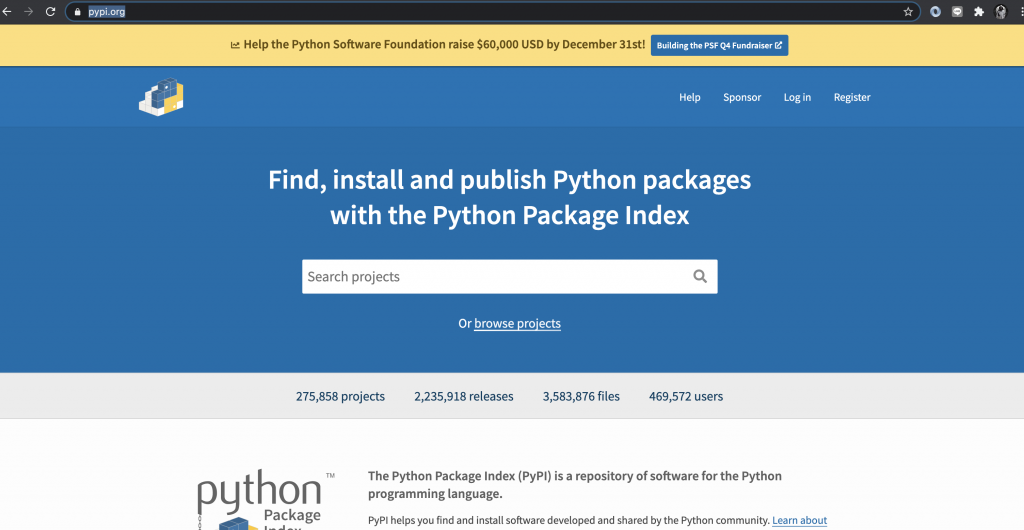
Task: Click the magnifying glass search icon
Action: (700, 276)
